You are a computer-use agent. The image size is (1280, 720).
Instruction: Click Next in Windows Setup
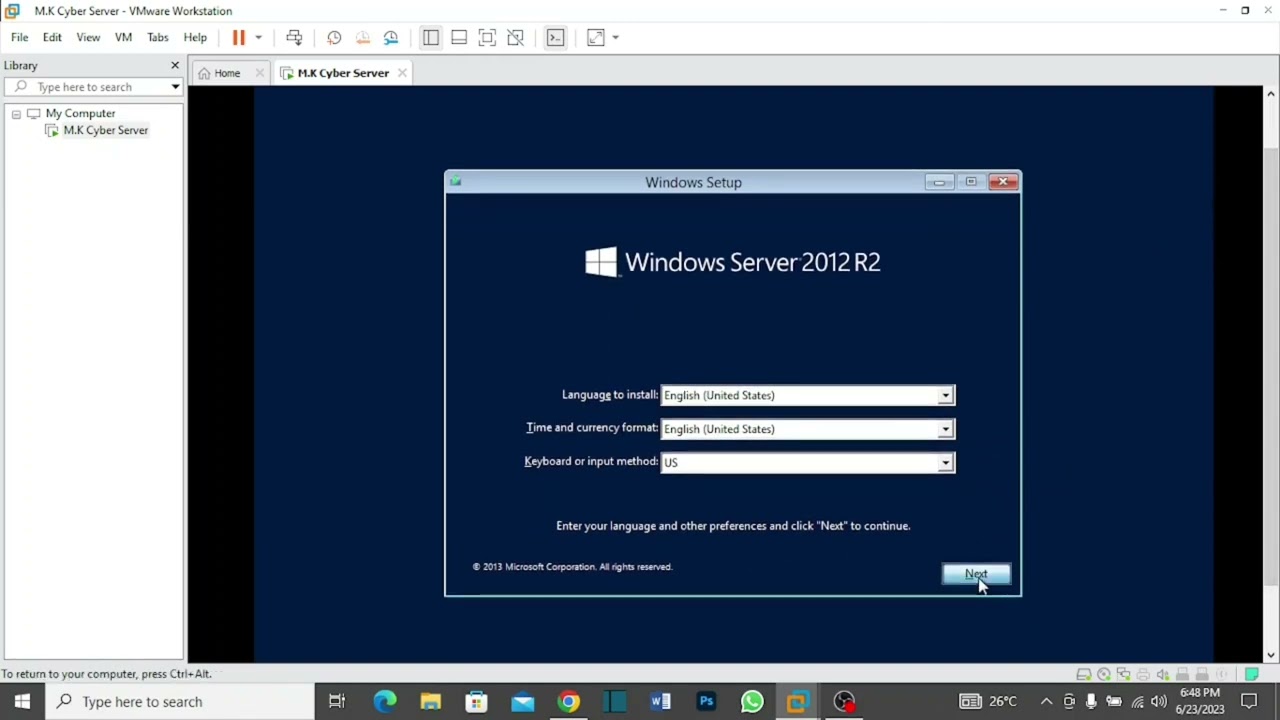(976, 574)
